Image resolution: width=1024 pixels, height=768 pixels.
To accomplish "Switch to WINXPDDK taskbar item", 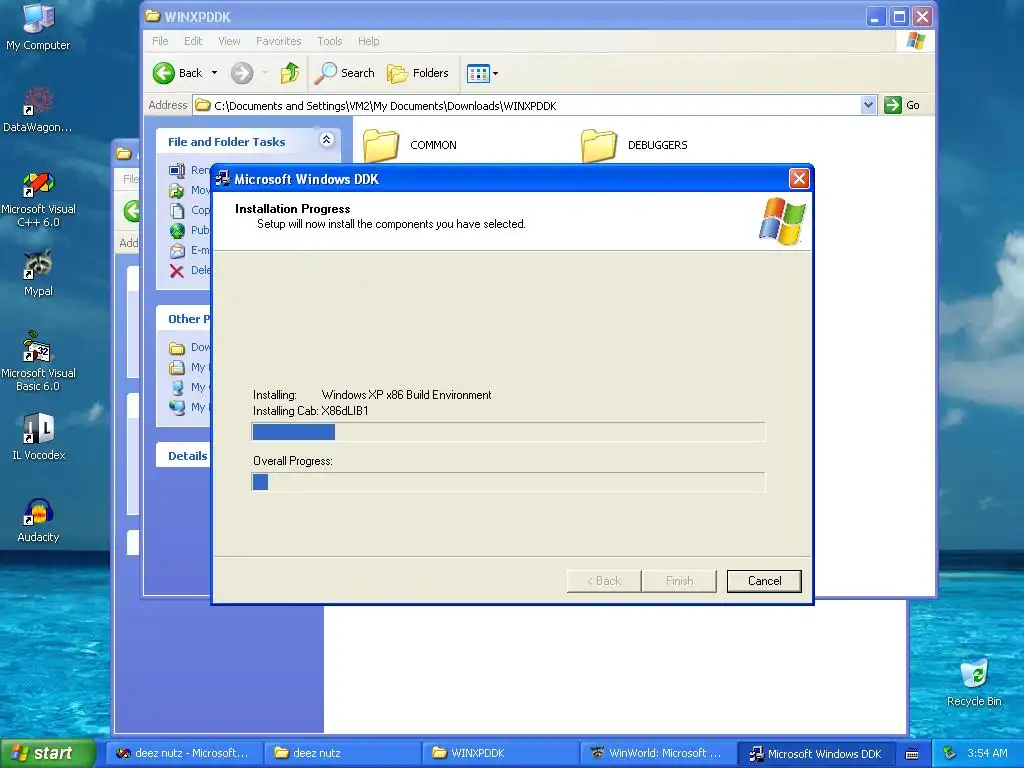I will pyautogui.click(x=500, y=753).
